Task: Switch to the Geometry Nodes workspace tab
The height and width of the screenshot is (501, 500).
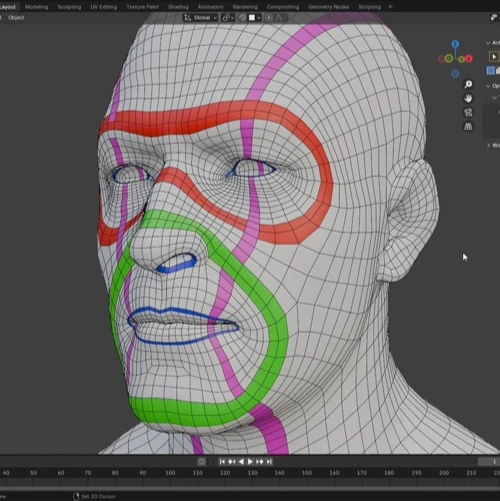Action: pos(329,7)
